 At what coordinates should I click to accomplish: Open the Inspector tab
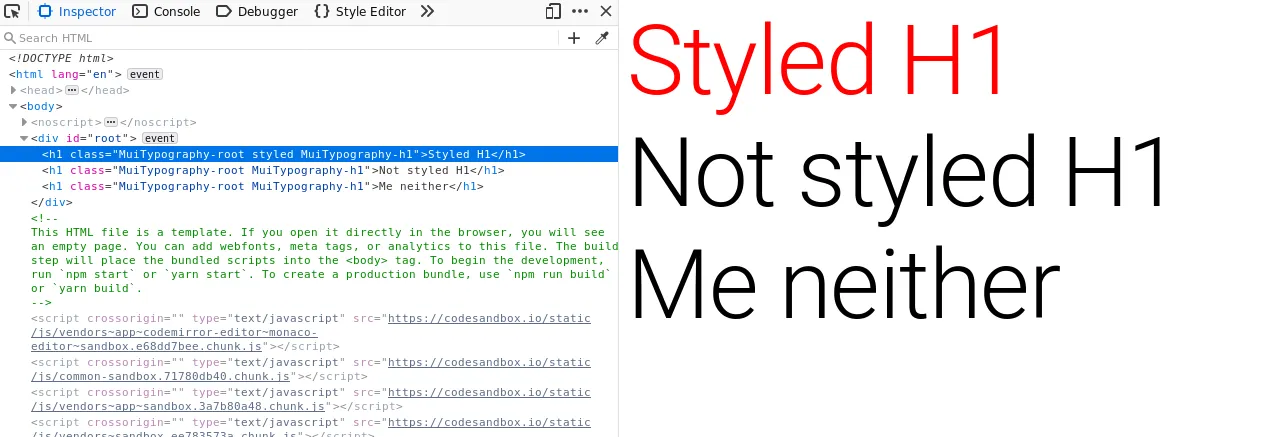77,12
